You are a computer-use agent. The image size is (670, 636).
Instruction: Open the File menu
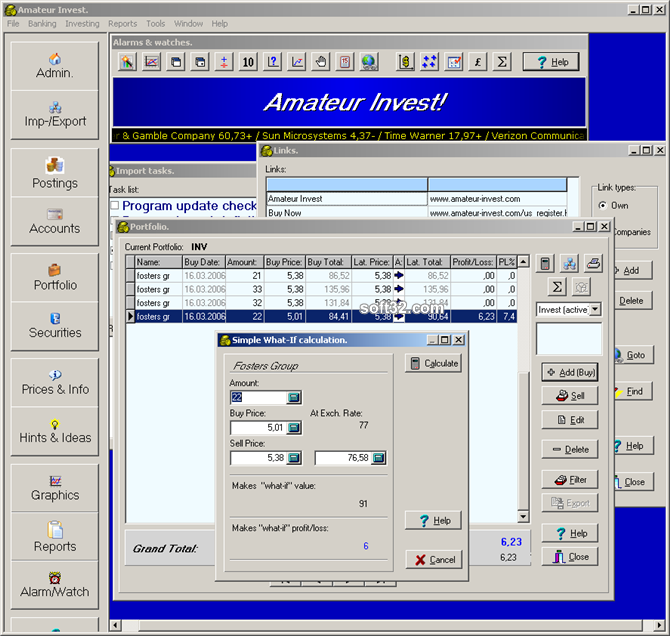[x=13, y=24]
